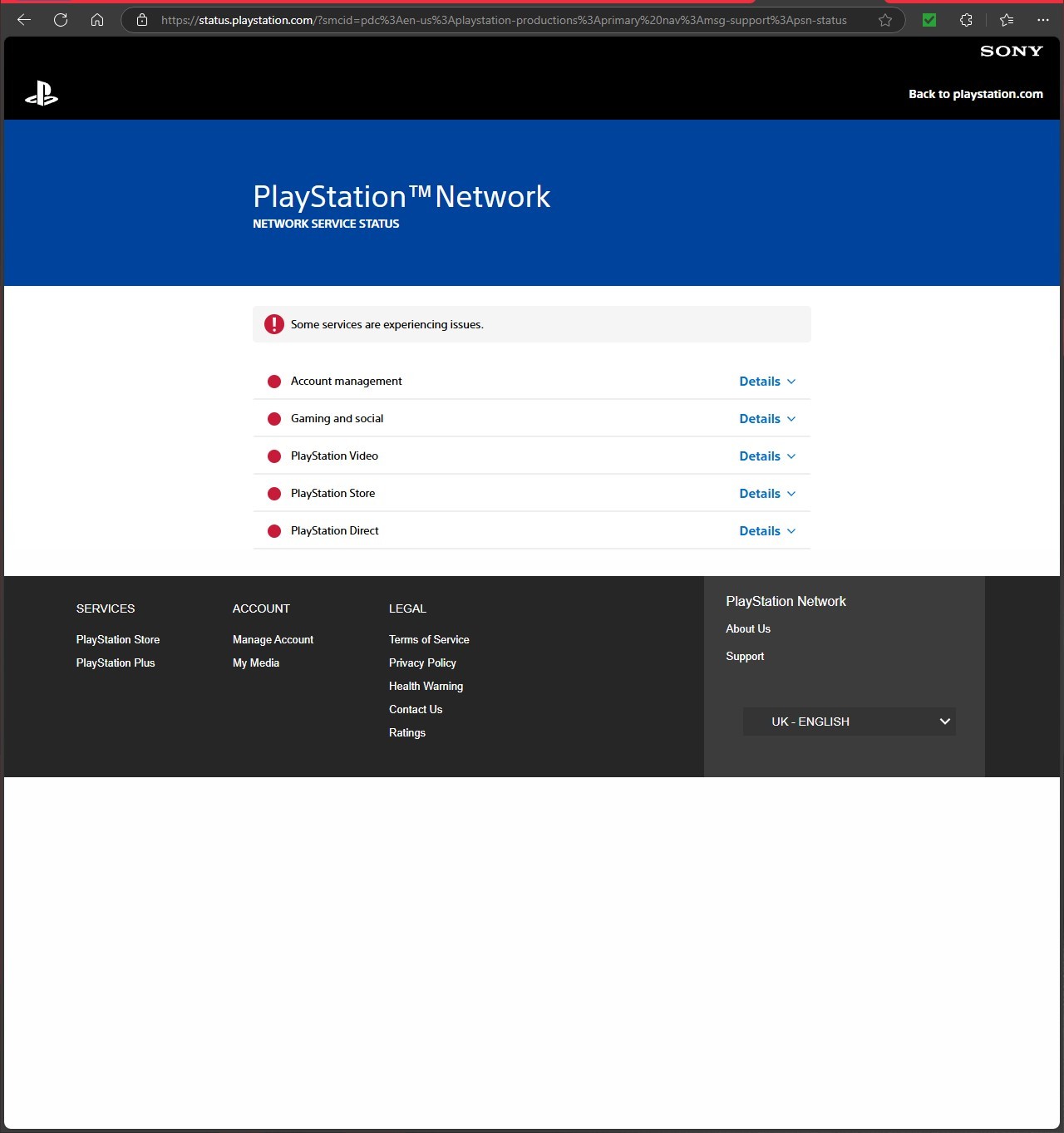Go back using the browser back arrow

pos(24,20)
